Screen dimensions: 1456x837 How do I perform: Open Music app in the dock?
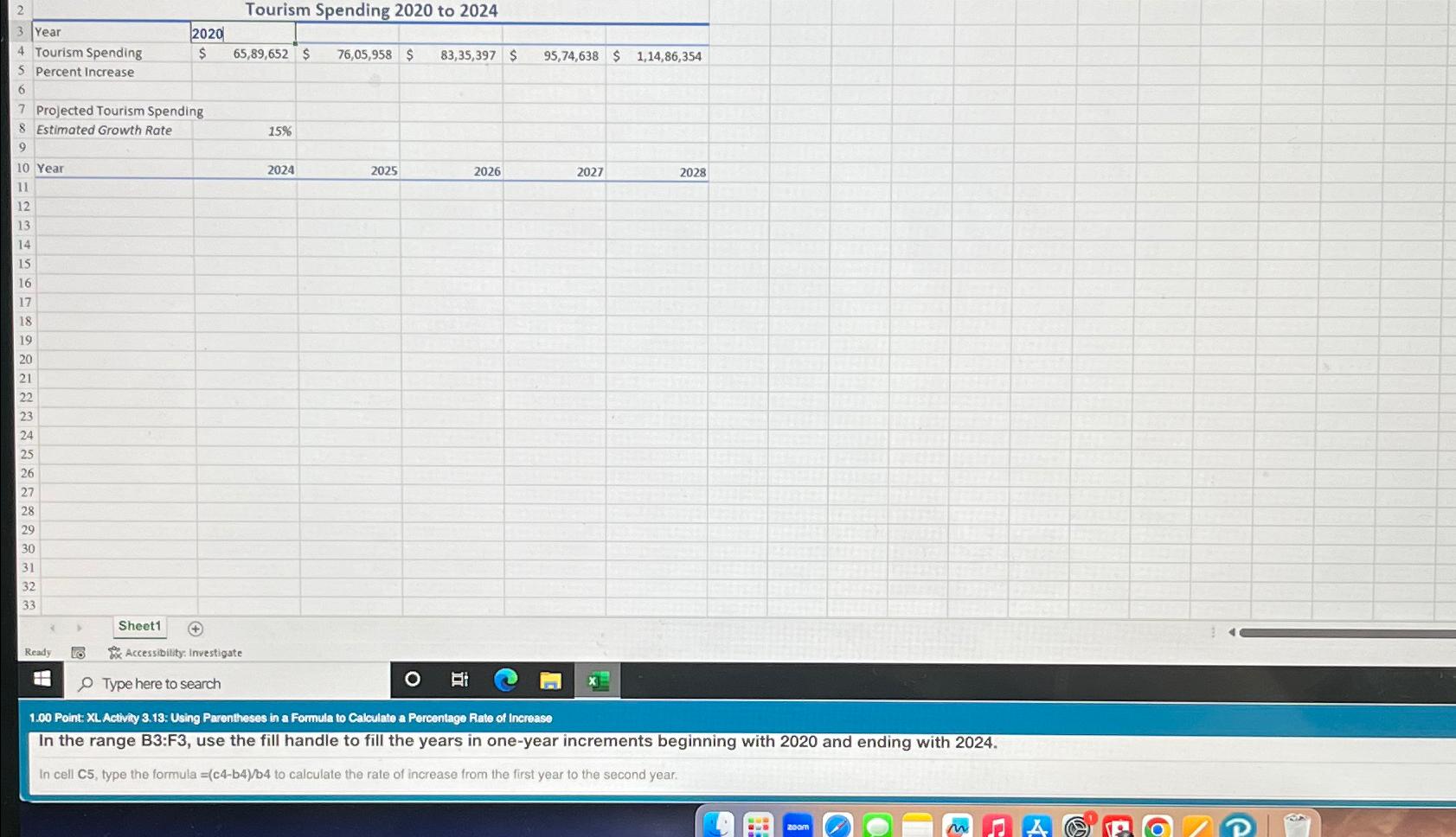point(997,826)
